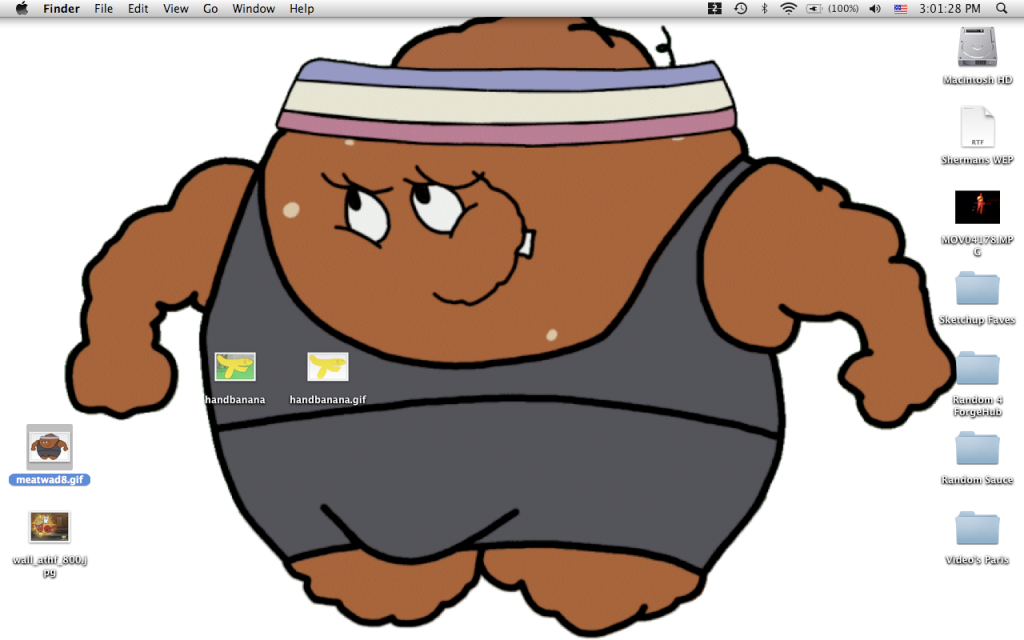Viewport: 1024px width, 640px height.
Task: Select the Random Sauce folder icon
Action: [x=977, y=449]
